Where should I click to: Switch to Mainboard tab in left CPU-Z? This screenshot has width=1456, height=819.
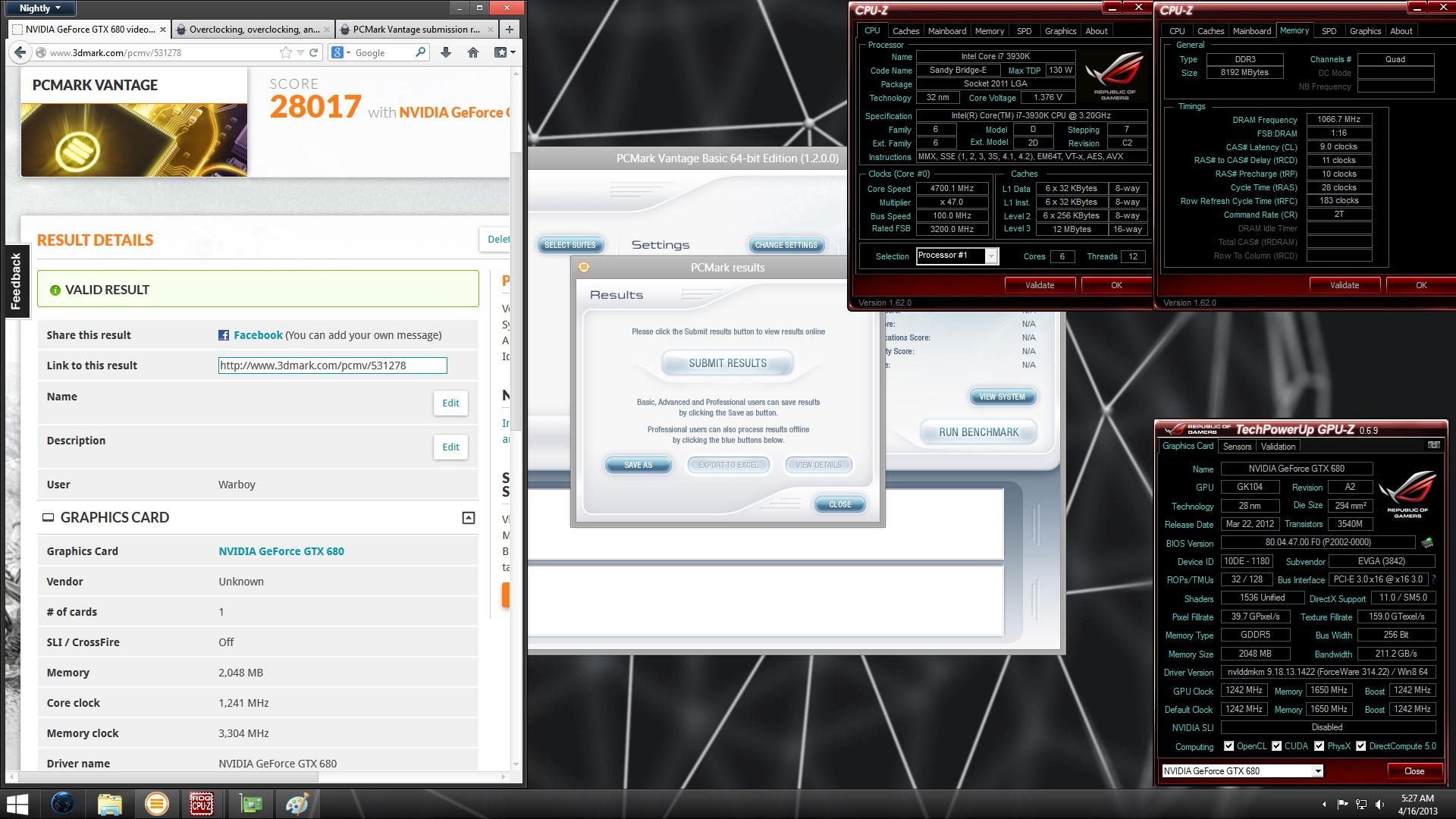[x=947, y=31]
